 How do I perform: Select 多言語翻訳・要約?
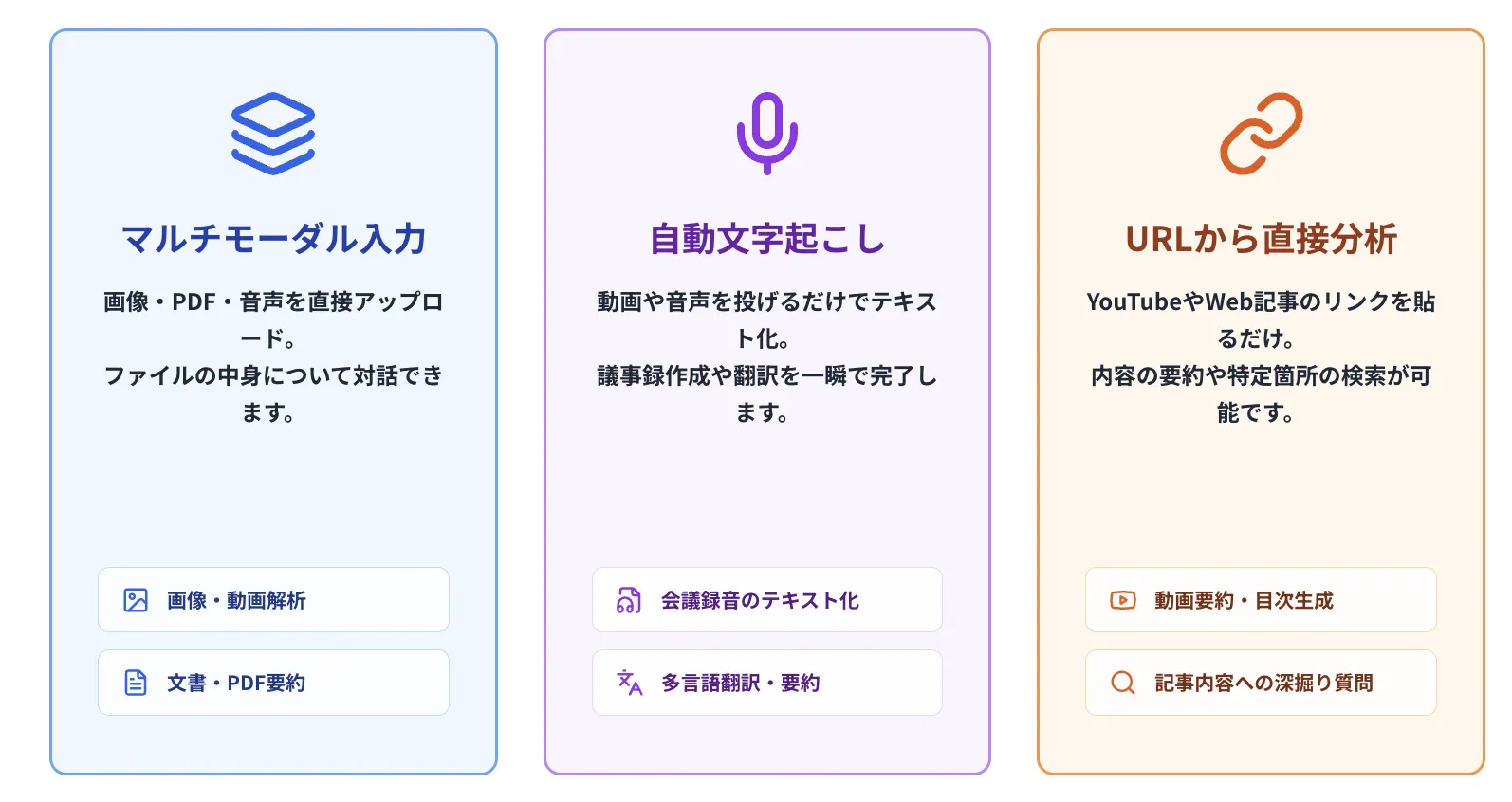click(765, 682)
